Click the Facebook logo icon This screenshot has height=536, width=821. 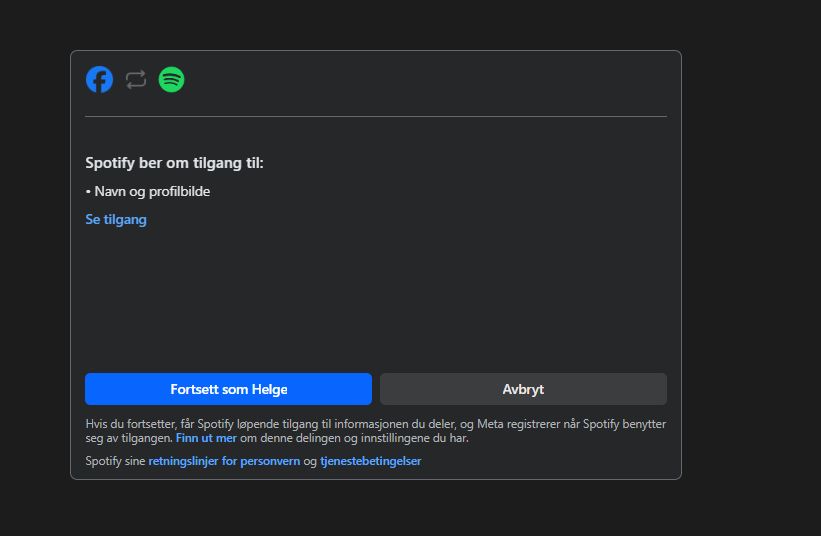(99, 80)
